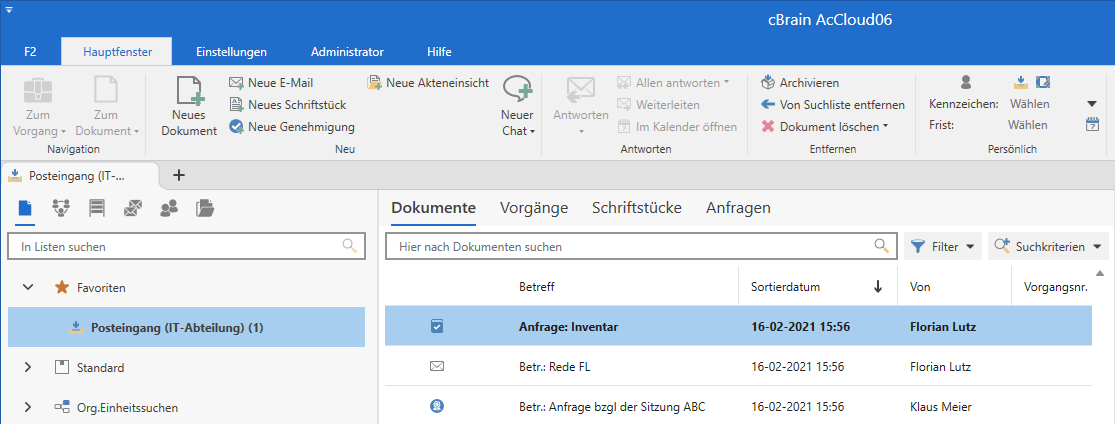Open the Vorgänge tab
This screenshot has width=1115, height=424.
(534, 208)
